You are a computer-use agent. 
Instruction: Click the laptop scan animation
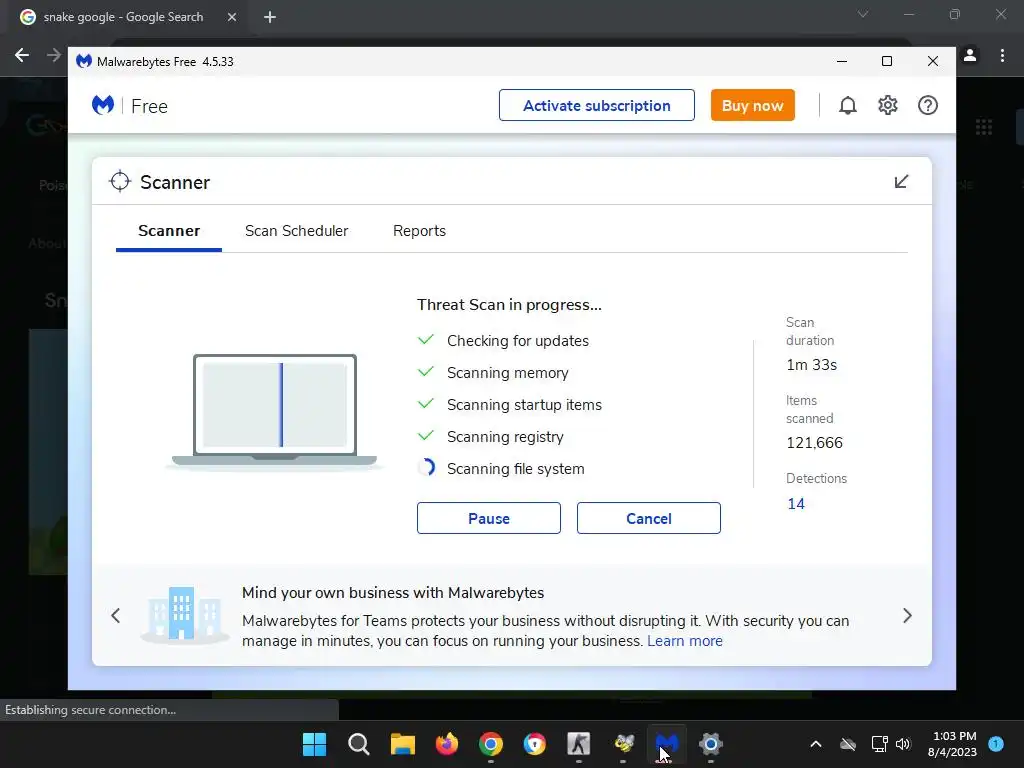(x=274, y=411)
